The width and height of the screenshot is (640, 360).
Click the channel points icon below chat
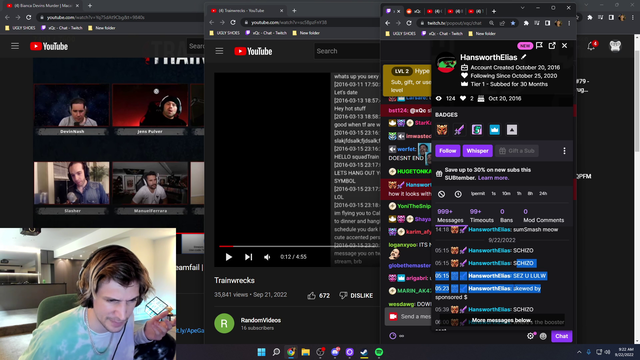click(x=393, y=336)
